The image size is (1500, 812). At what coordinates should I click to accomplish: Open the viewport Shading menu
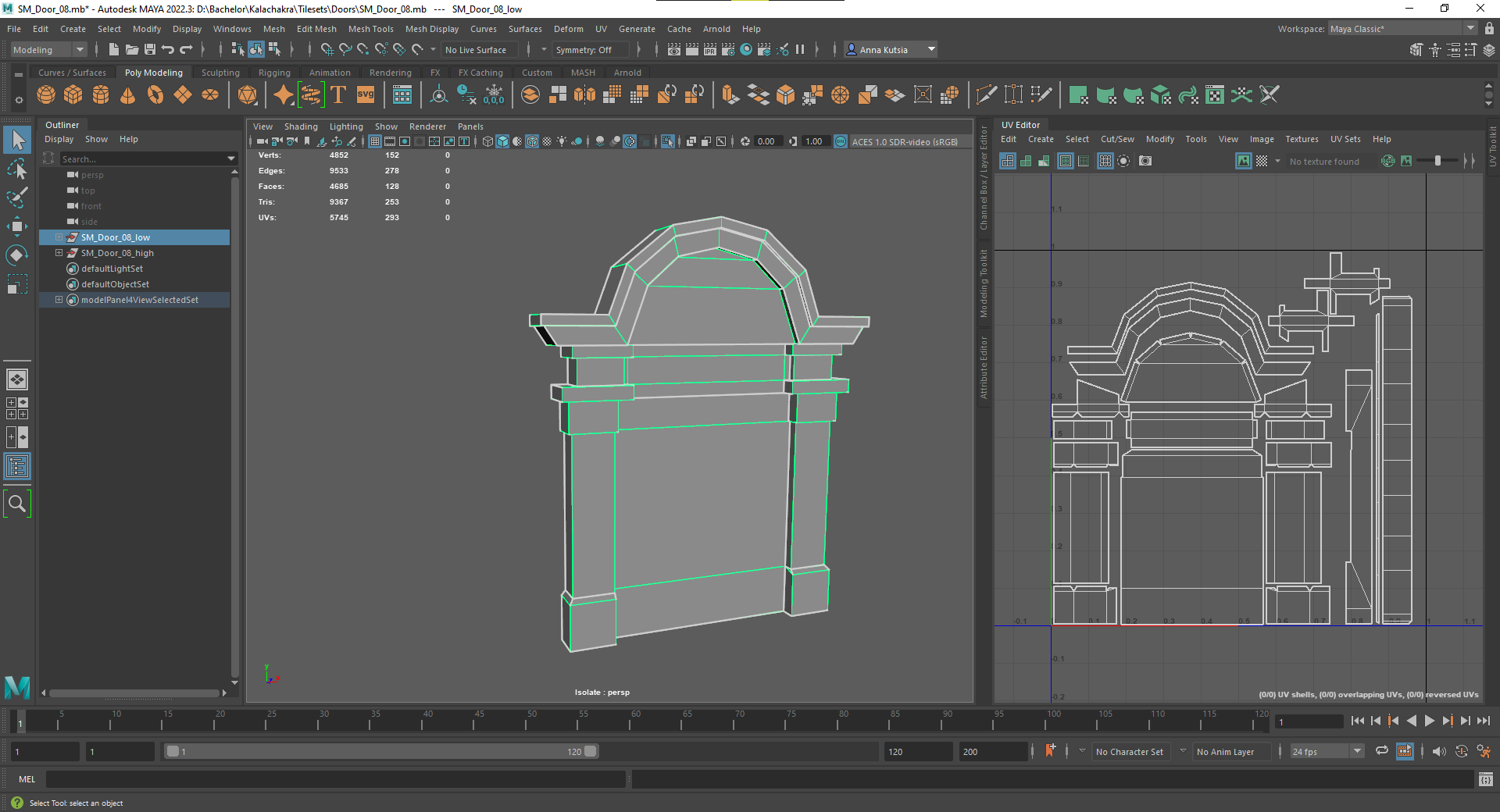(301, 126)
